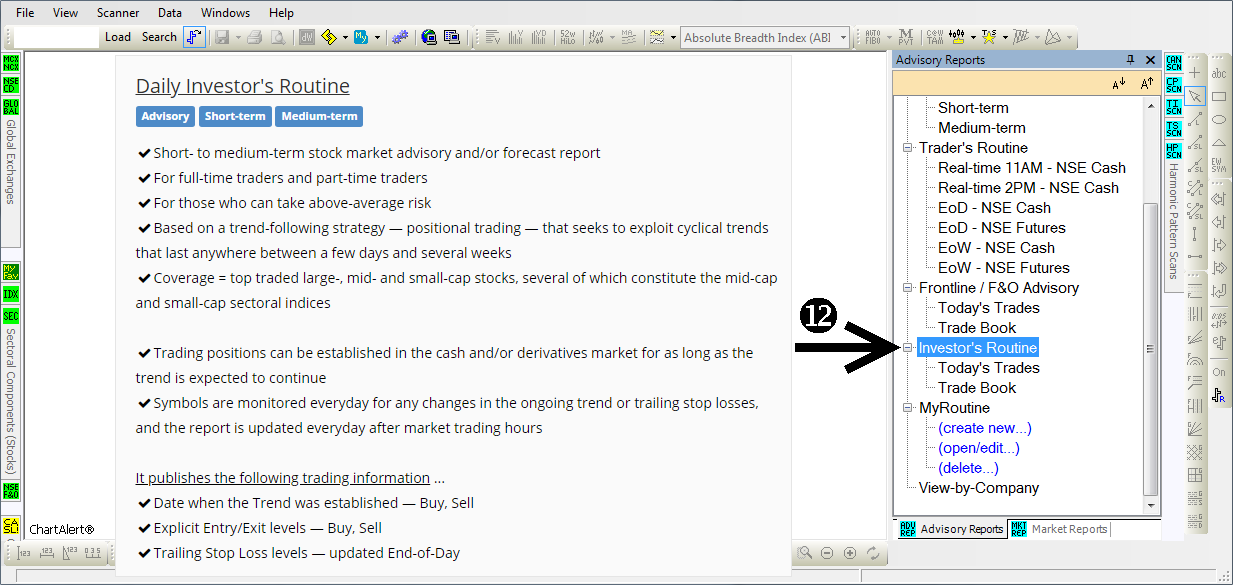Click the symbol input field in toolbar
Viewport: 1233px width, 585px height.
click(57, 37)
